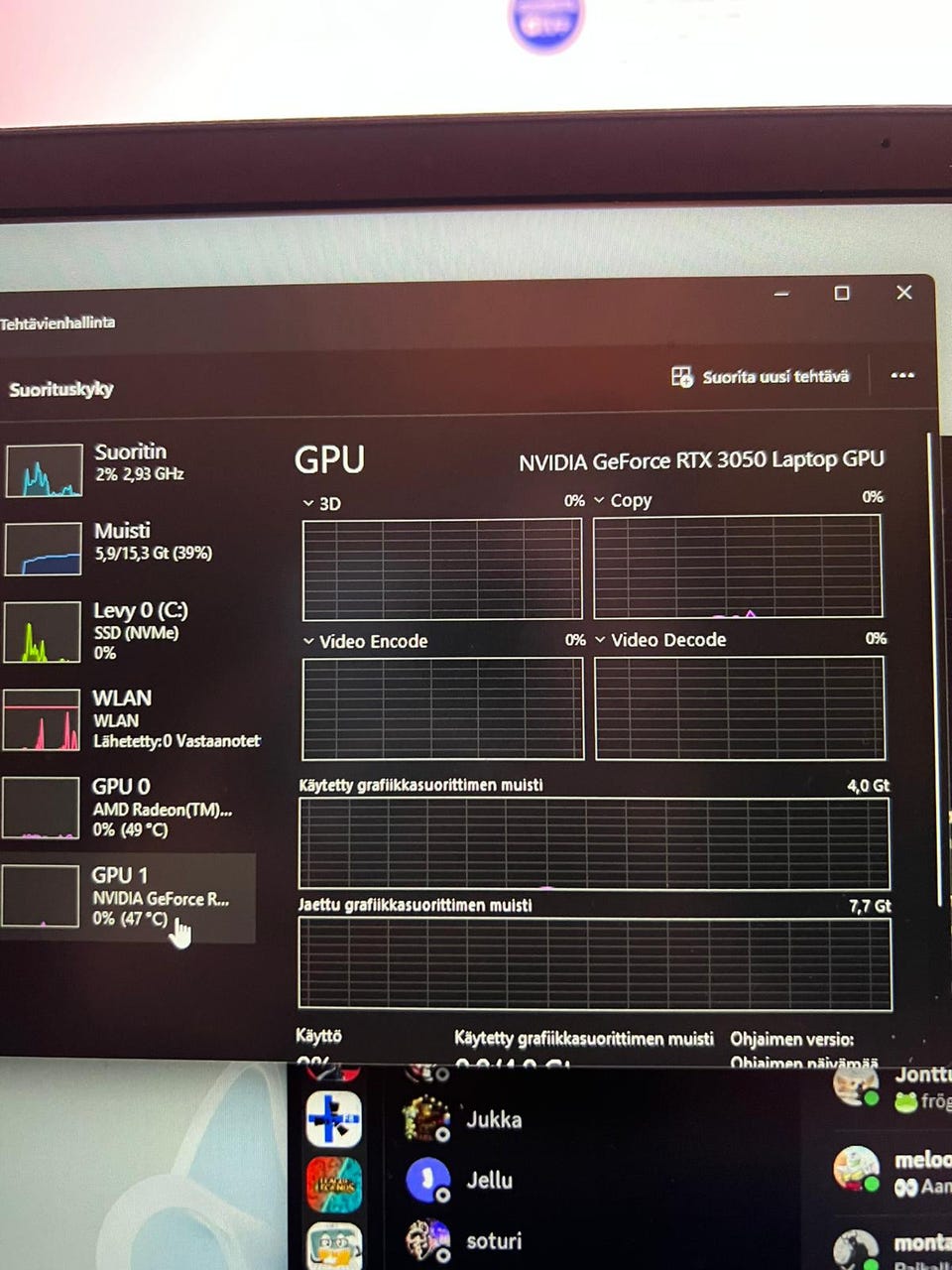Open the Levy 0 (C:) disk entry

(129, 631)
